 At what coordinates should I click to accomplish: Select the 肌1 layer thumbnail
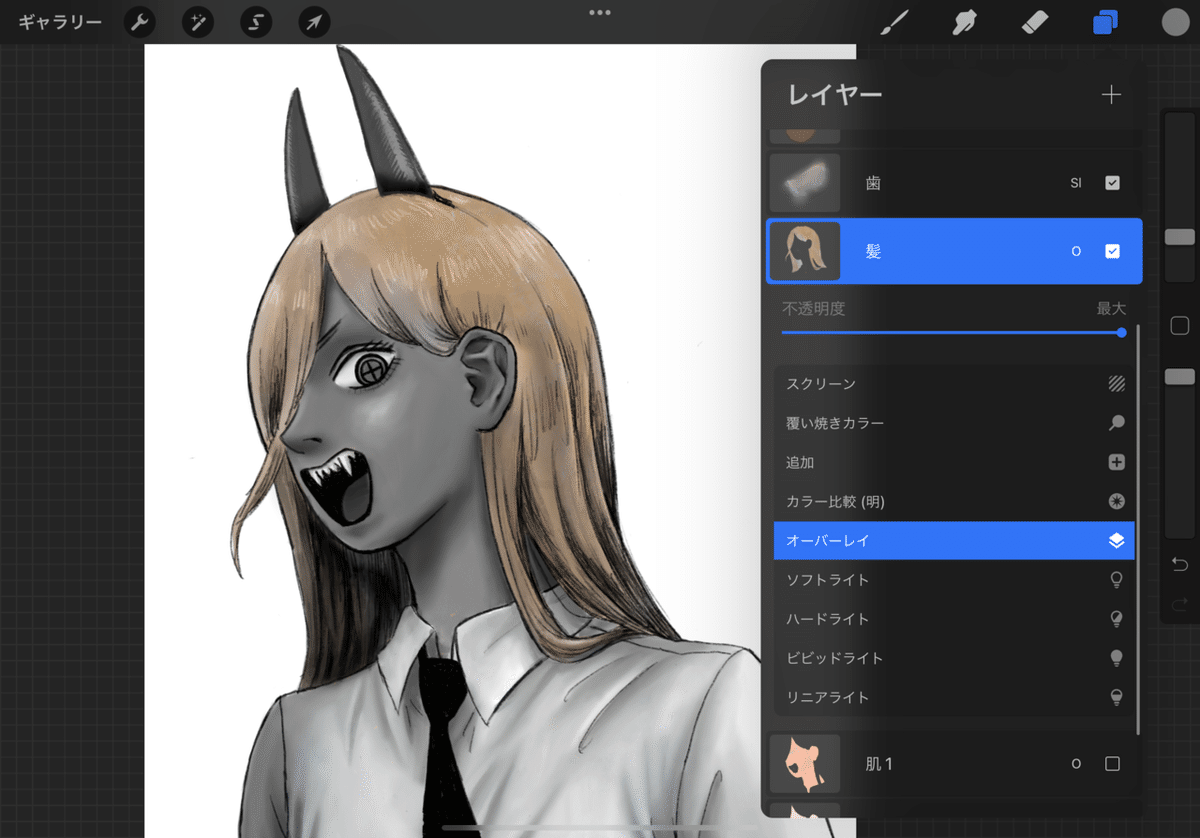(x=805, y=764)
